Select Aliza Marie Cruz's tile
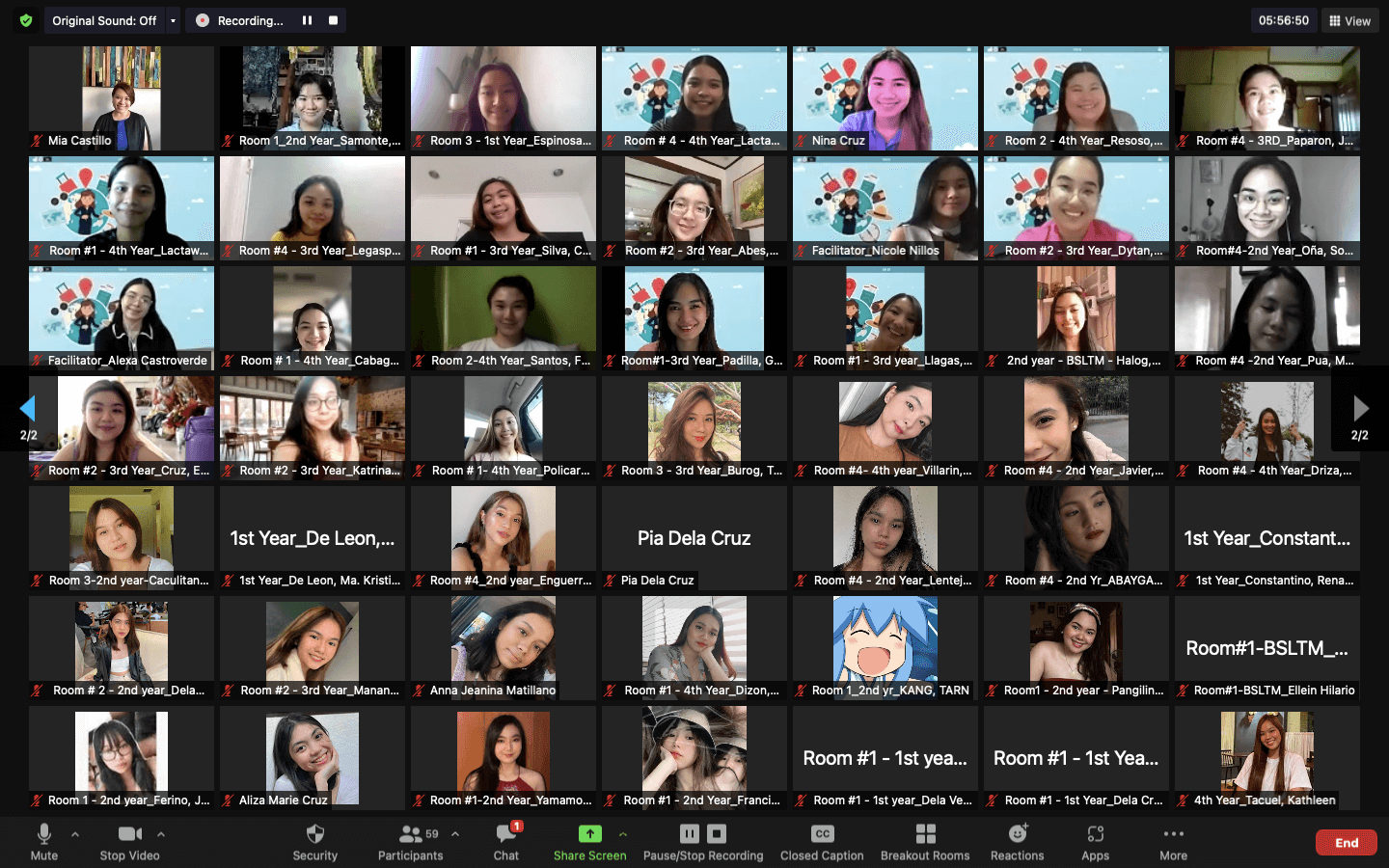 (x=313, y=758)
